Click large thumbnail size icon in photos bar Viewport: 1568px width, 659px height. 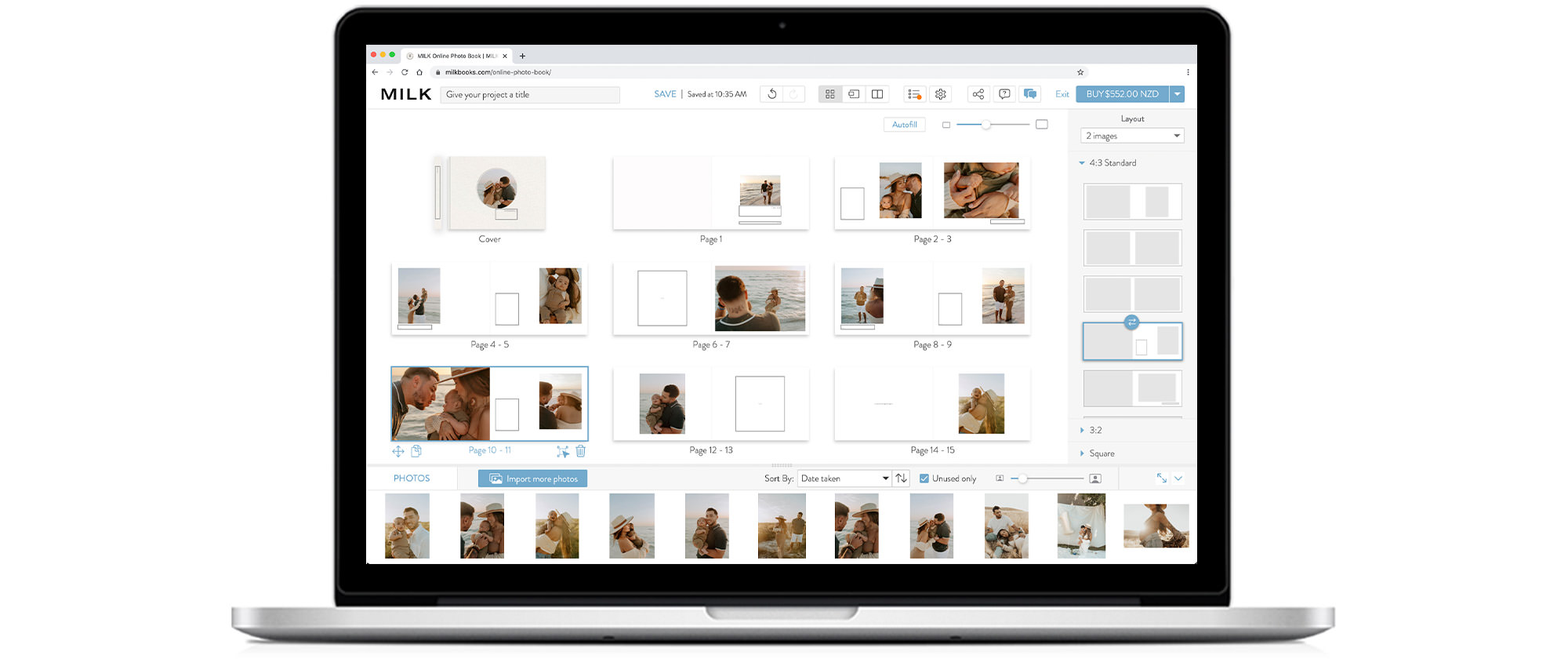click(x=1095, y=478)
